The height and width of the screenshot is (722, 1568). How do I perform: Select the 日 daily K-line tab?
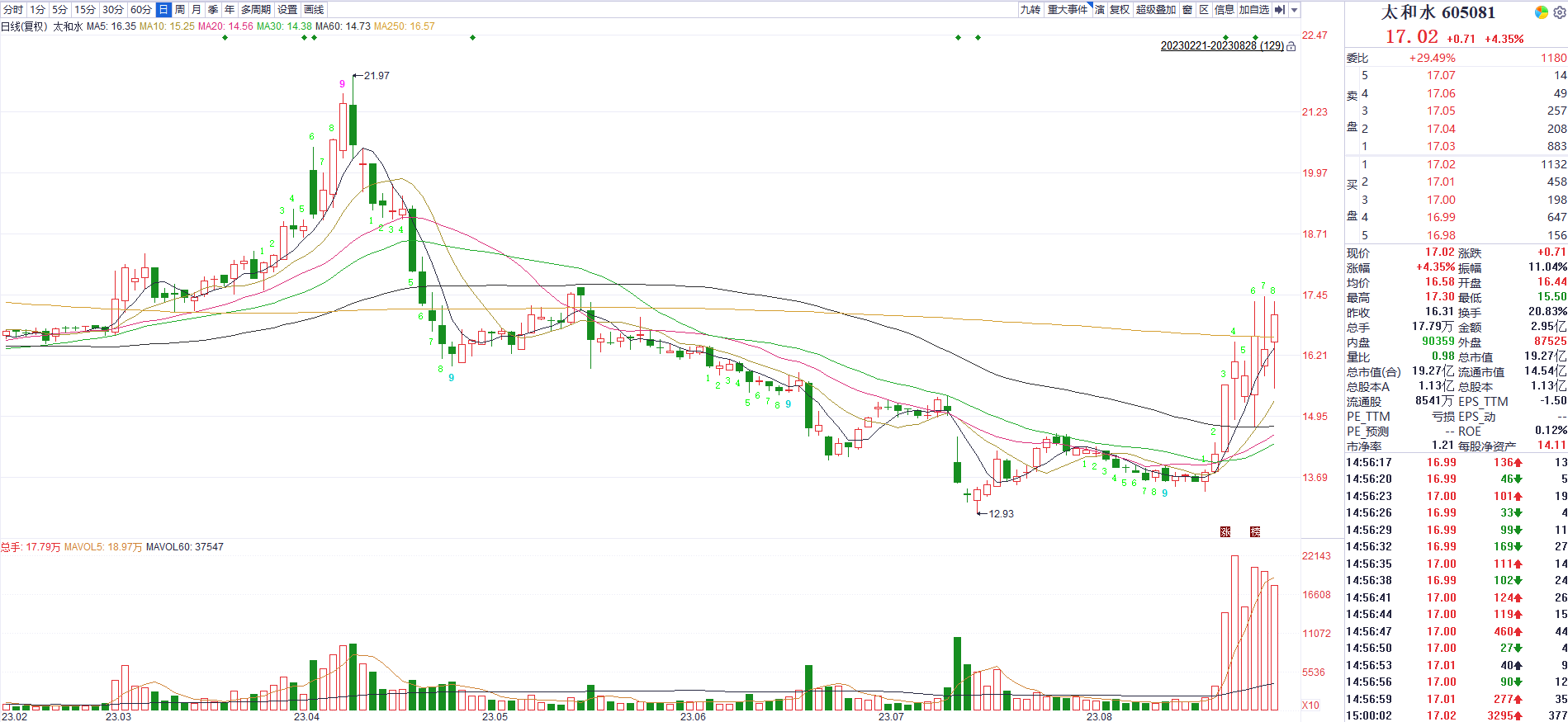tap(163, 10)
